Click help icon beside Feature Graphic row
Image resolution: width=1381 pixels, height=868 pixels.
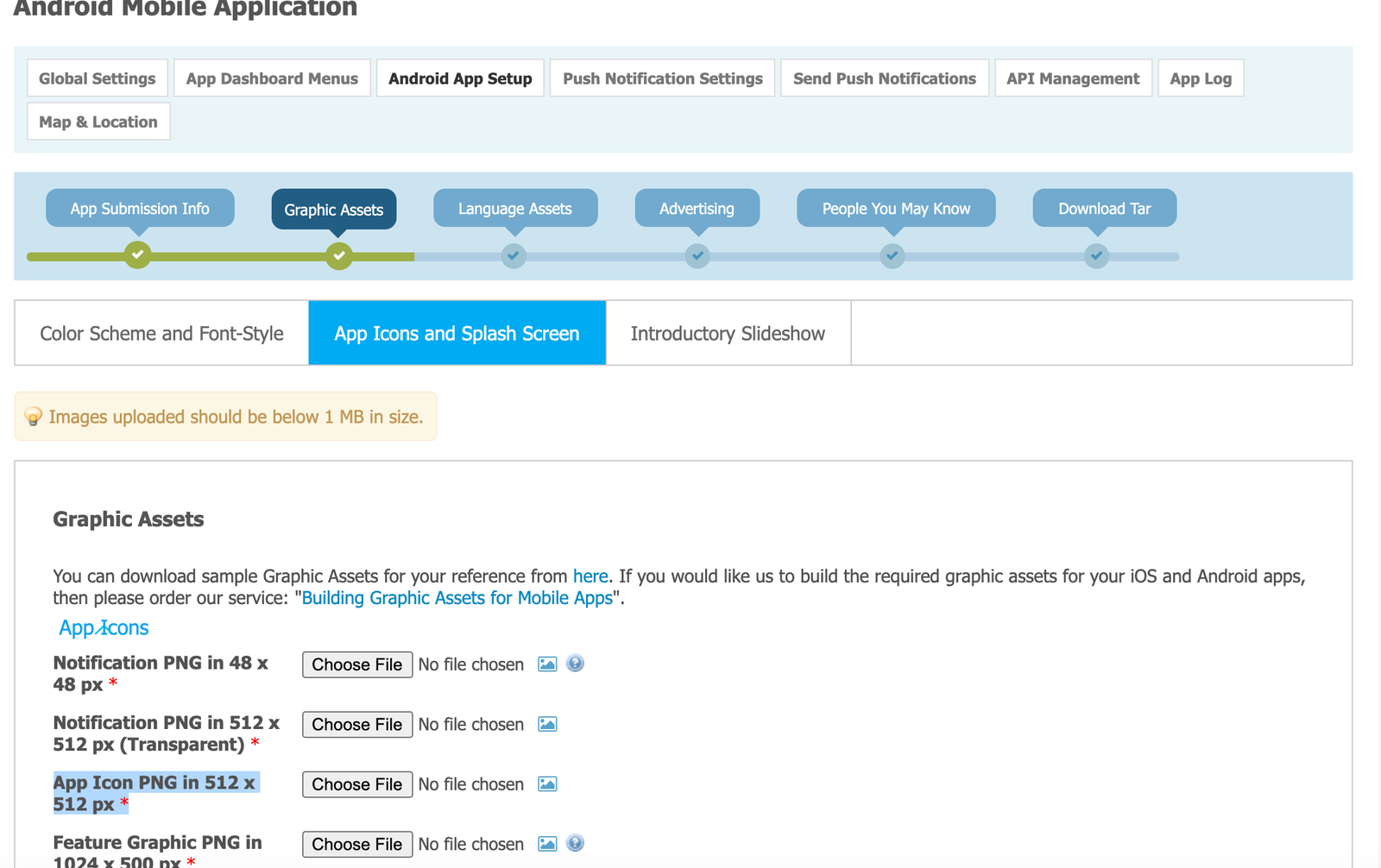(576, 844)
